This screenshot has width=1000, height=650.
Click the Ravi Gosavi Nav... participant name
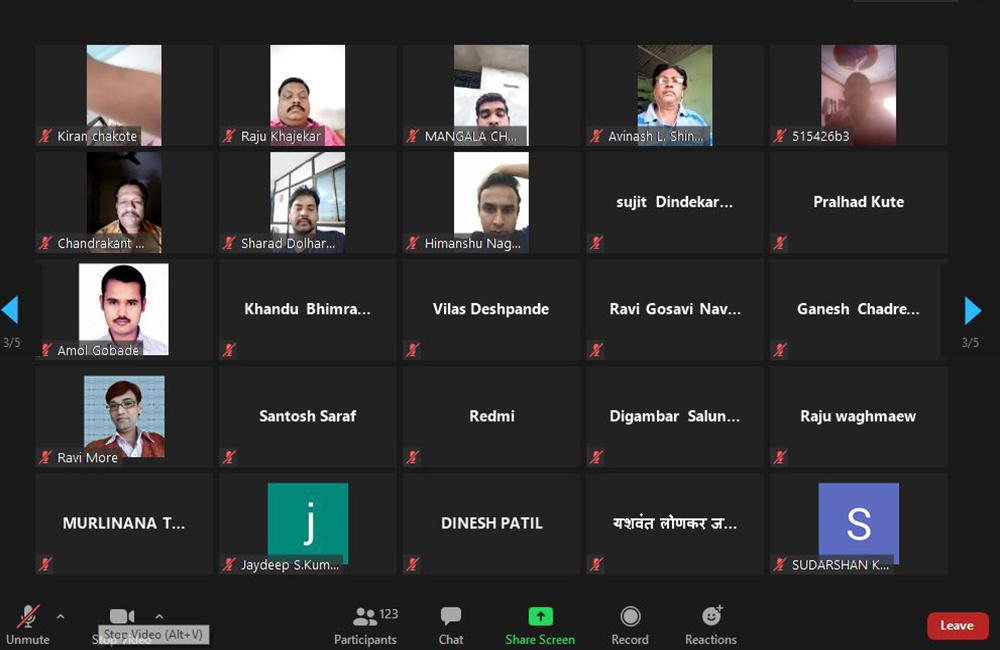(x=675, y=309)
